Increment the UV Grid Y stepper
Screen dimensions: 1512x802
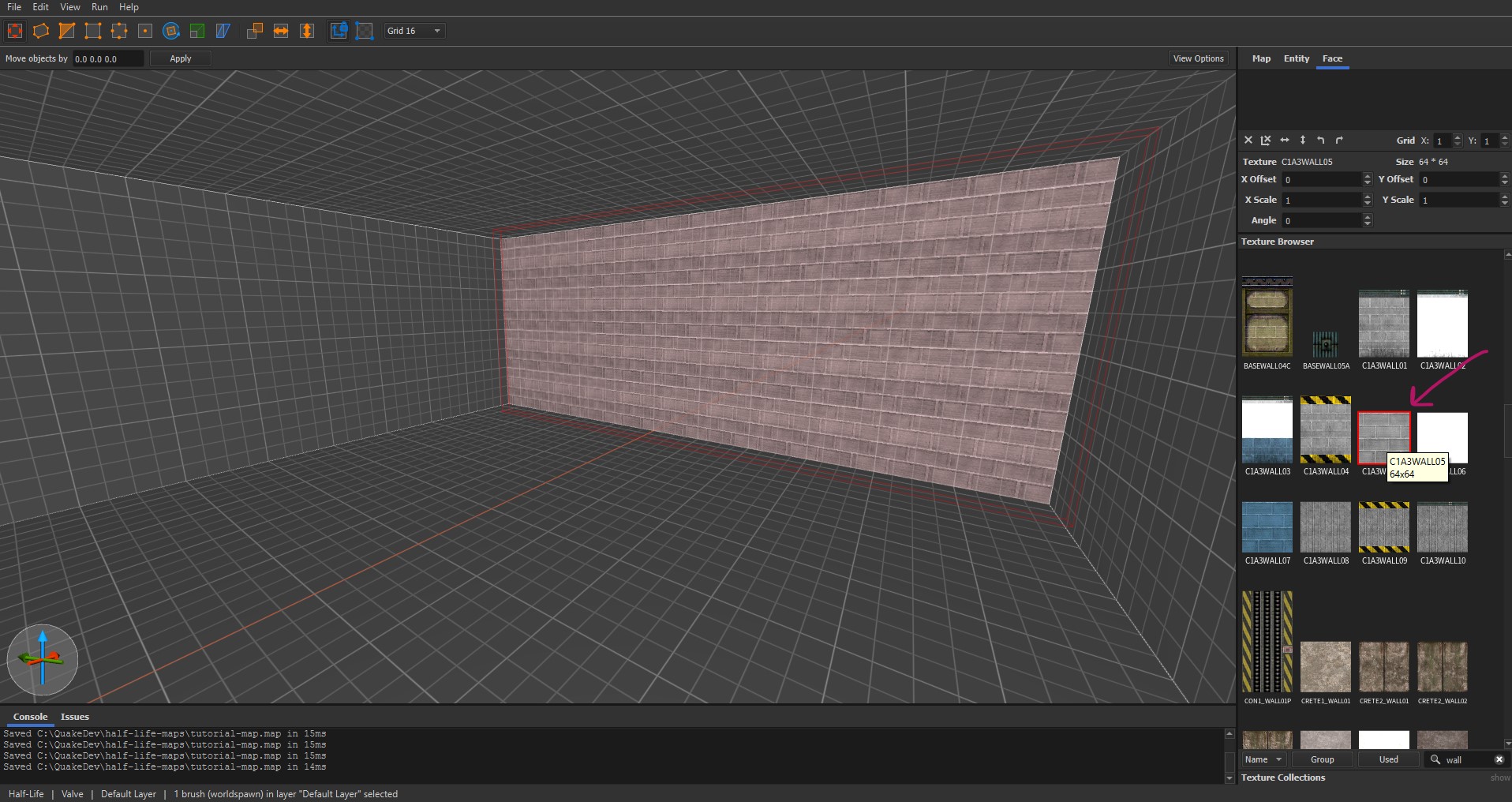pyautogui.click(x=1505, y=137)
